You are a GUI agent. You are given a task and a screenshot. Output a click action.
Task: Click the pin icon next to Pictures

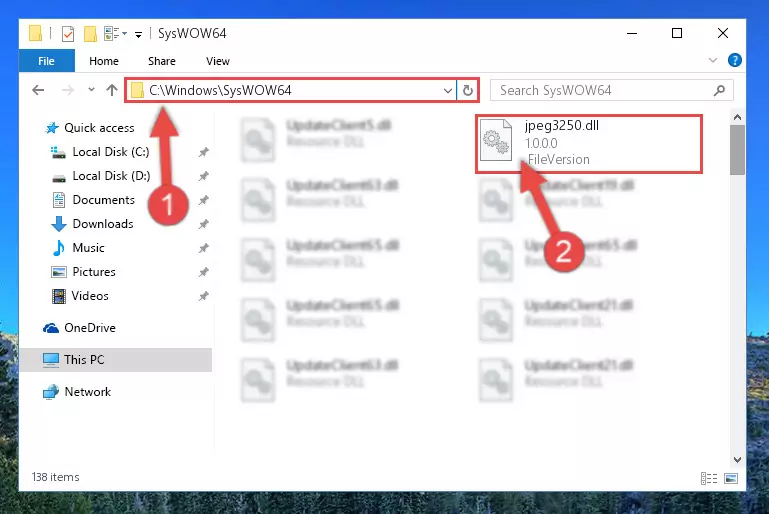coord(204,272)
